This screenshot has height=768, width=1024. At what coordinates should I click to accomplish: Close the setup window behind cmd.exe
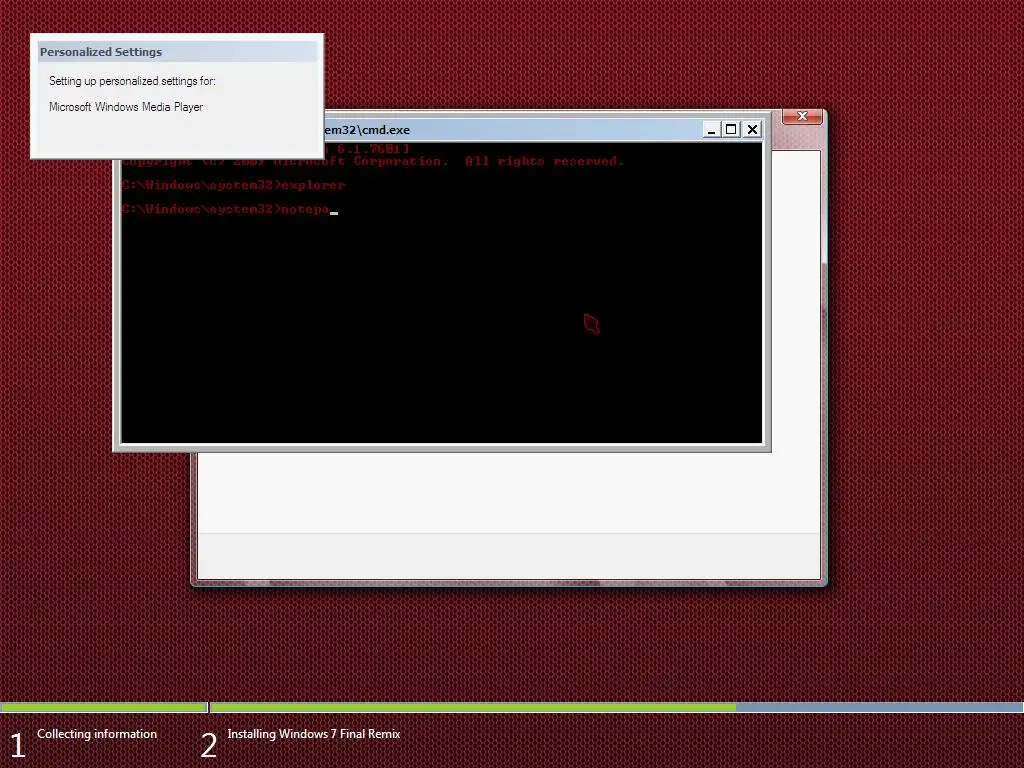[x=802, y=116]
